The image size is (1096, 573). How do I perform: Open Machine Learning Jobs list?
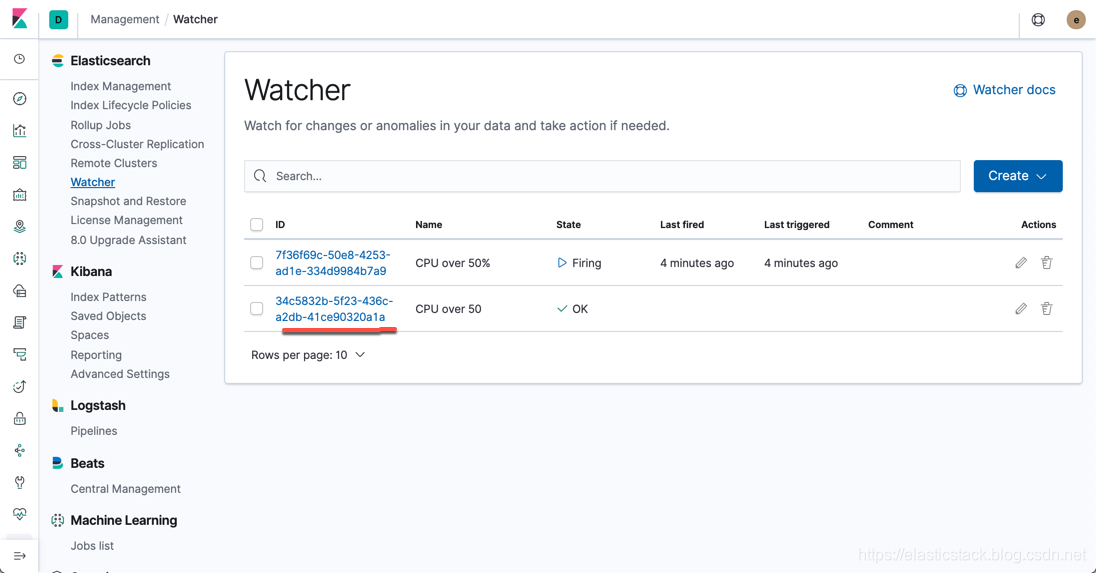(x=92, y=546)
